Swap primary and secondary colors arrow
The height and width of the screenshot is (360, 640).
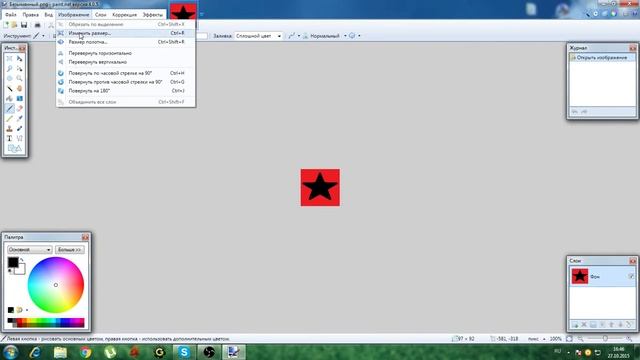(x=22, y=260)
